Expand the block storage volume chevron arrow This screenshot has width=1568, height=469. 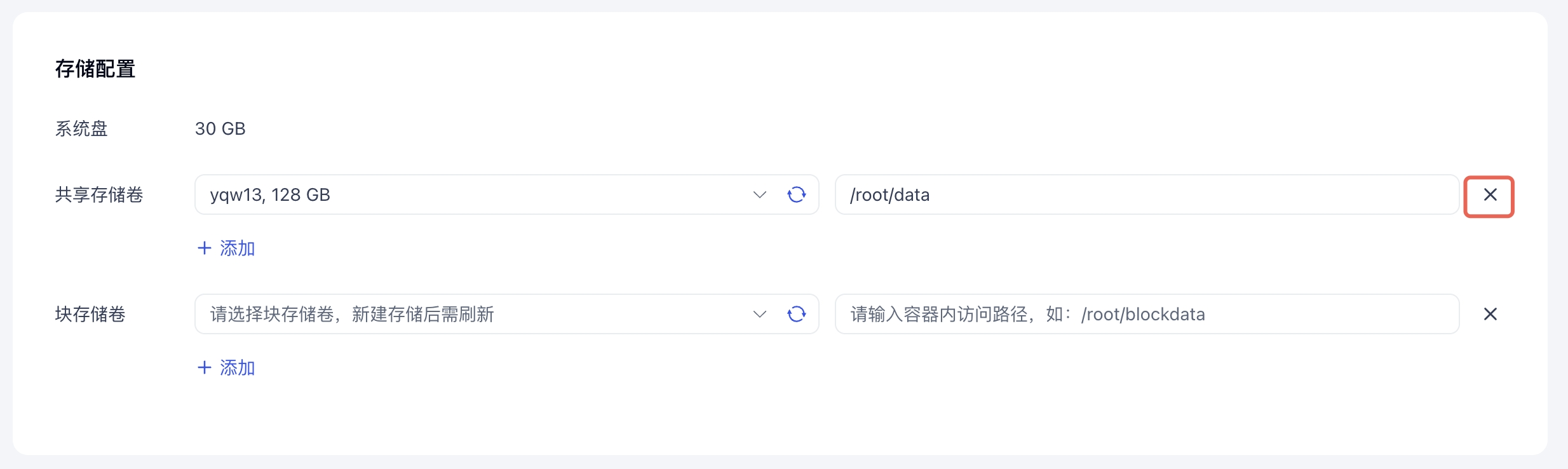759,314
